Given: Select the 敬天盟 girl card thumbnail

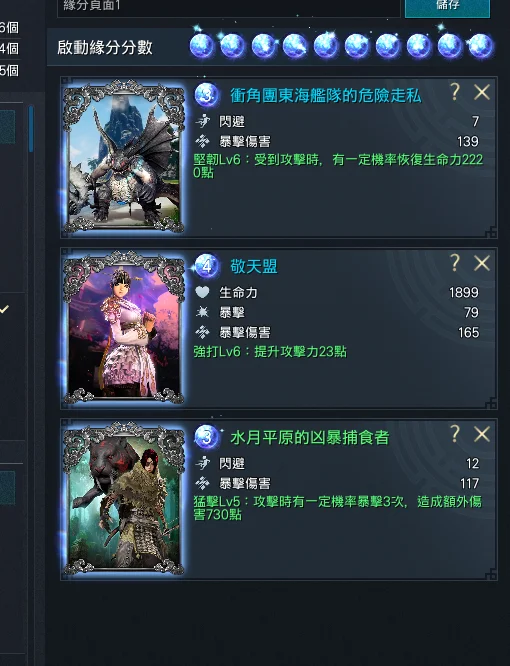Looking at the screenshot, I should pyautogui.click(x=124, y=327).
